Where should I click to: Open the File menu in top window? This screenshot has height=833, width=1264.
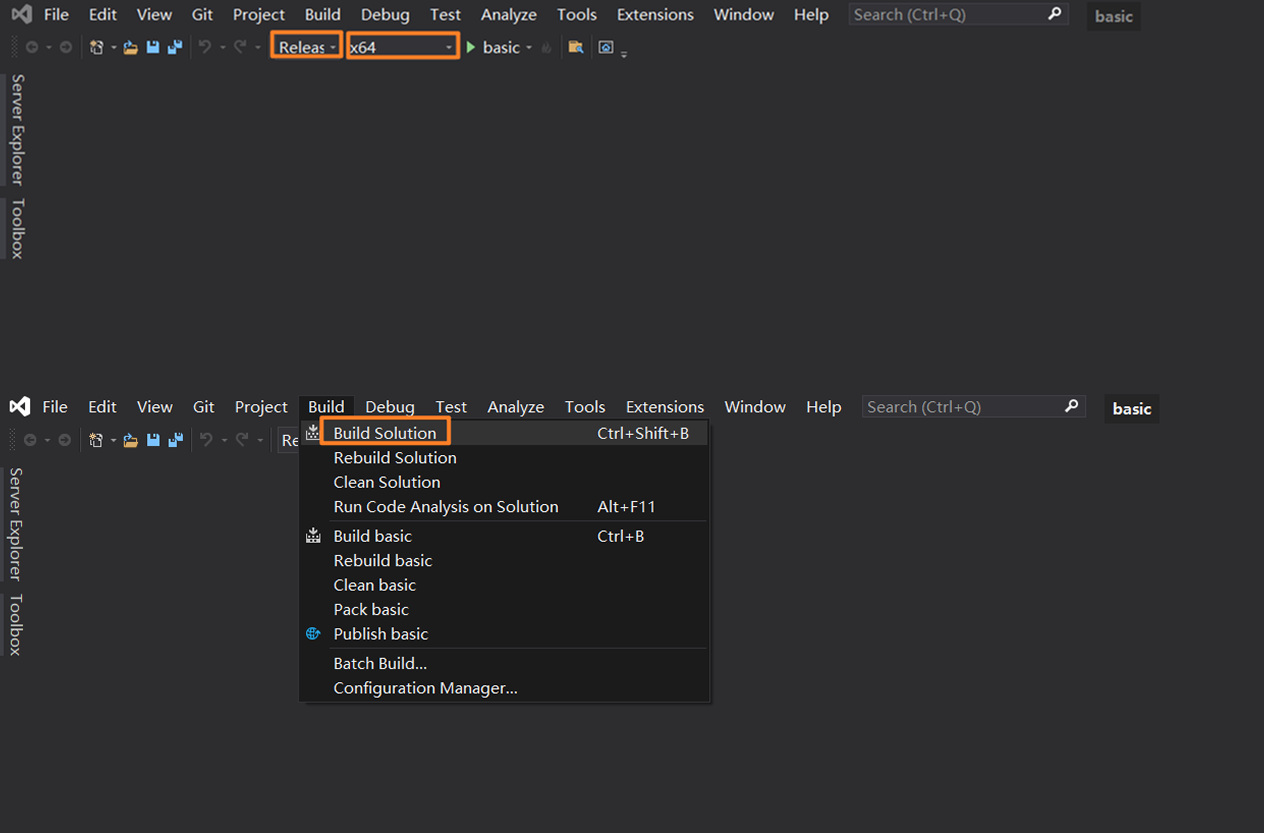[x=56, y=15]
